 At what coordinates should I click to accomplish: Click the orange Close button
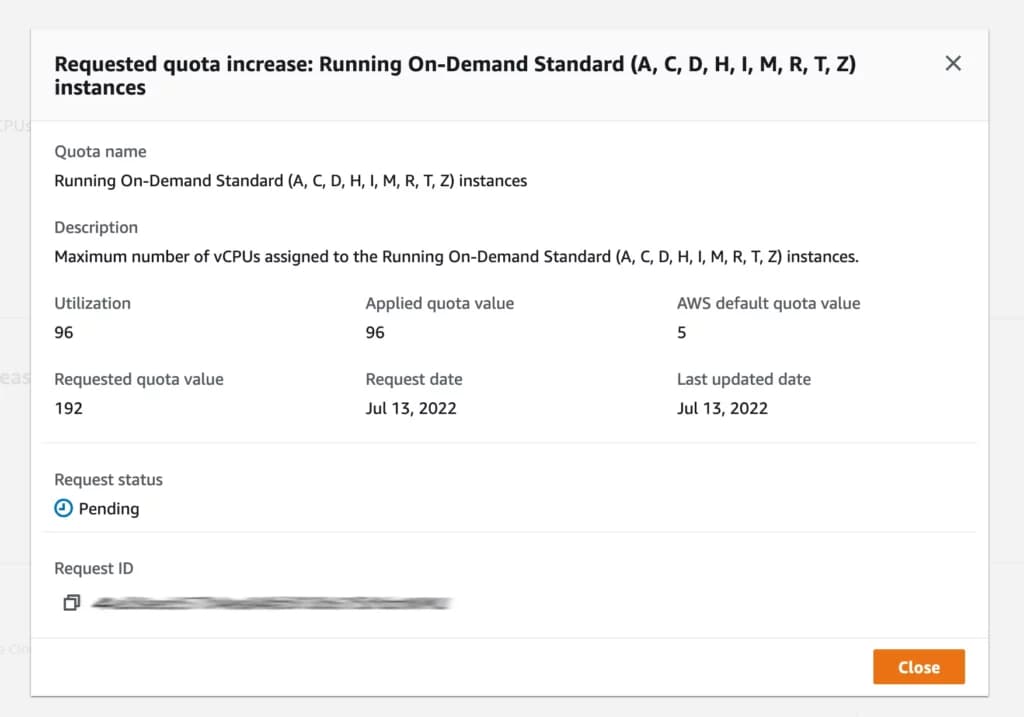[918, 667]
